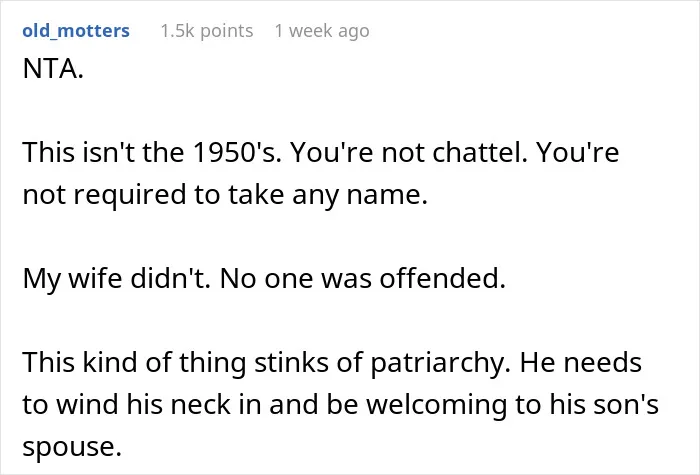Click the 1.5k points score

[207, 31]
